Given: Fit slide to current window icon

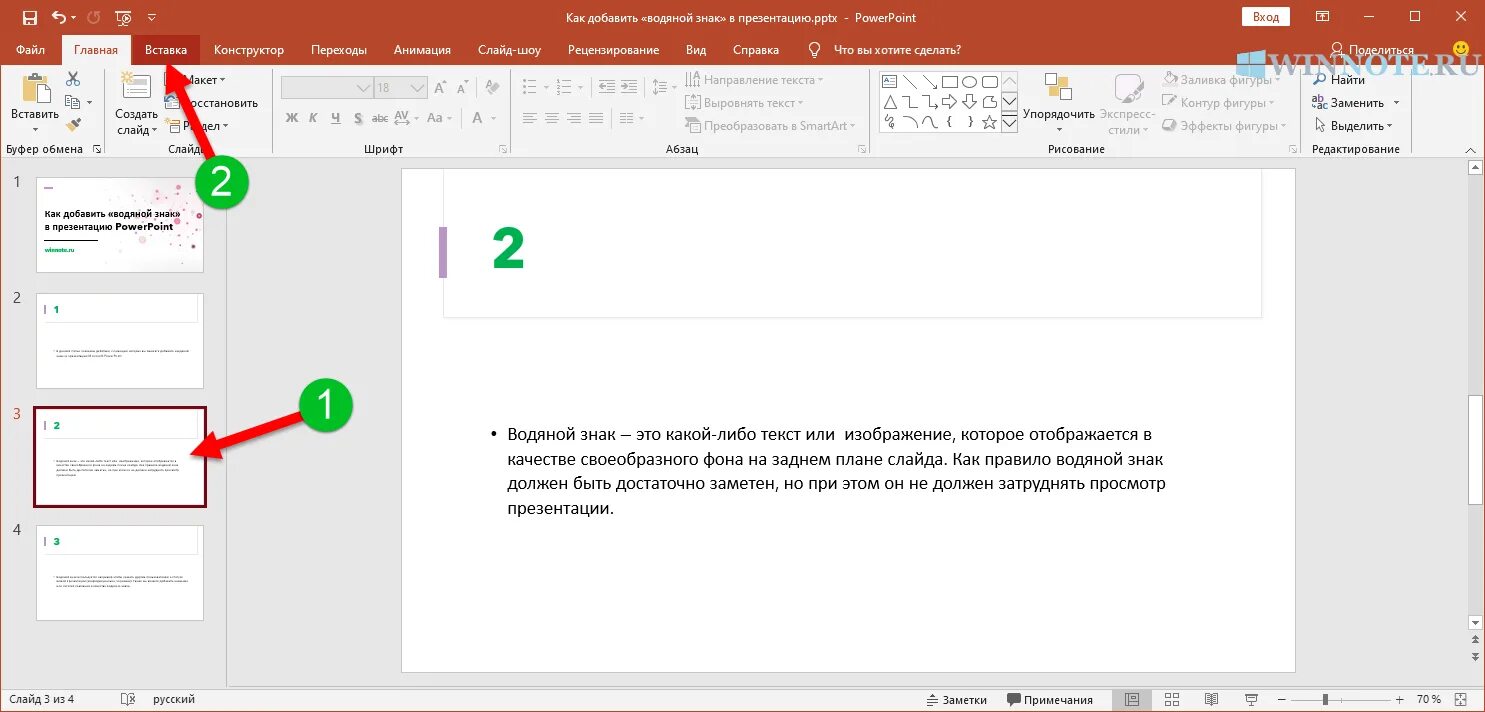Looking at the screenshot, I should [x=1461, y=699].
